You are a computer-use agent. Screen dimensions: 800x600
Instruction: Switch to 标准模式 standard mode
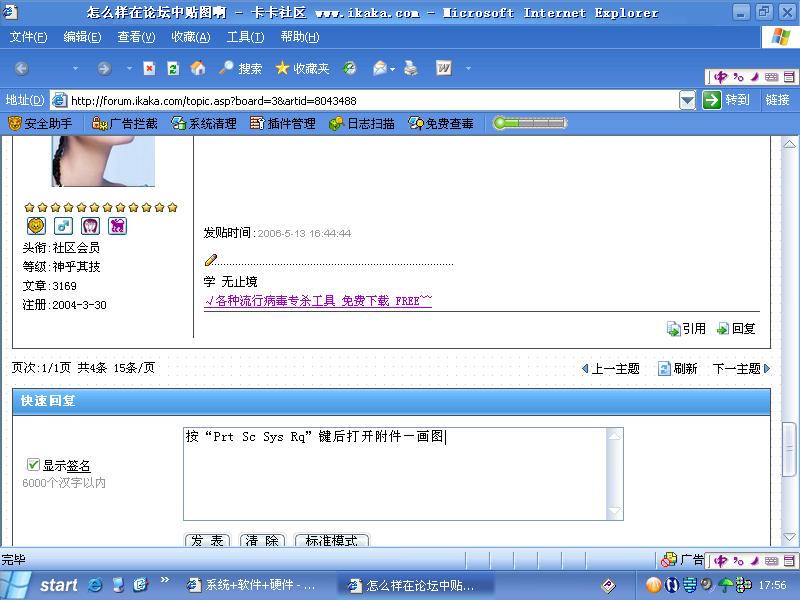pos(332,540)
